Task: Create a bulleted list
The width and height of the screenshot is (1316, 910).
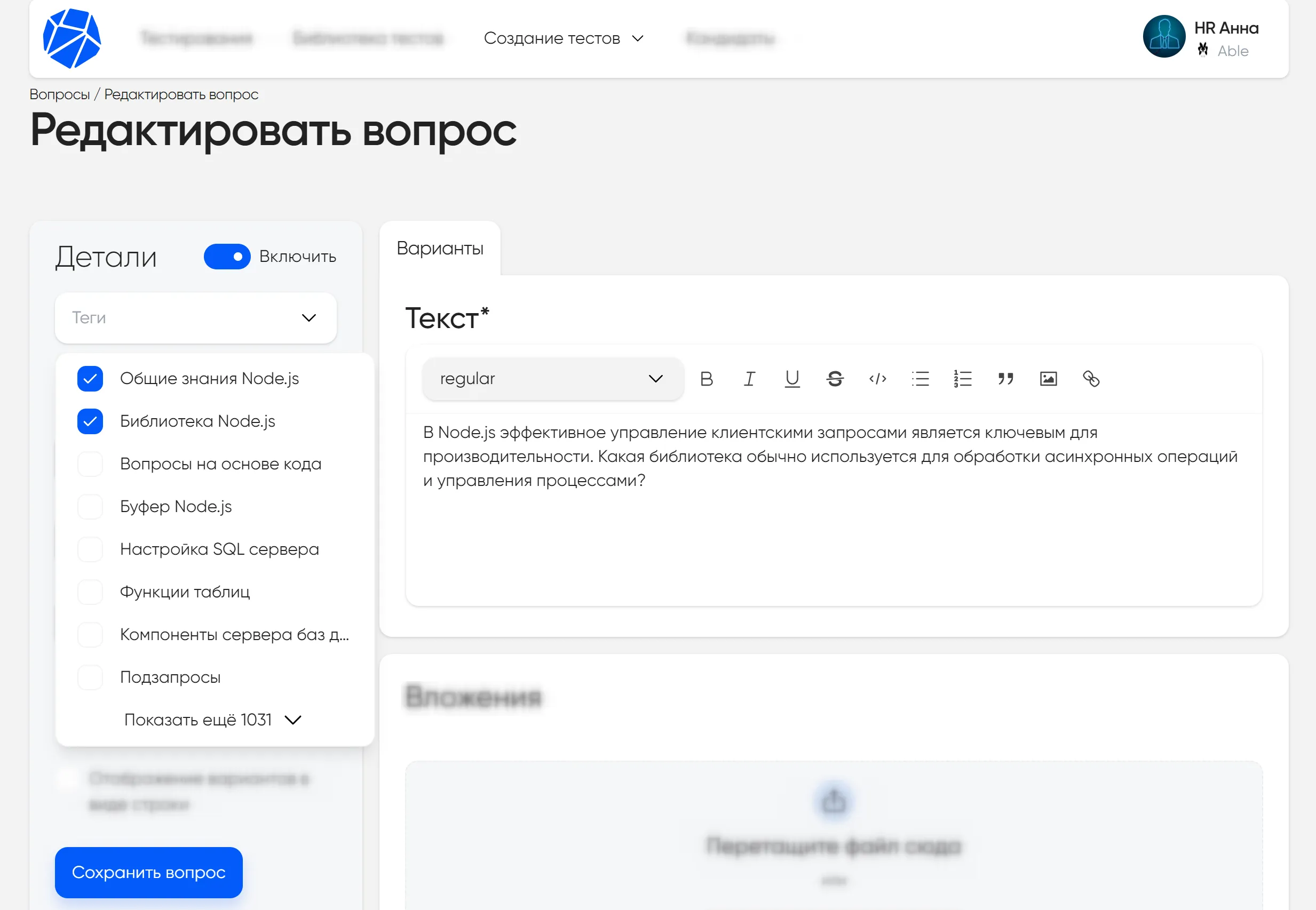Action: pos(920,379)
